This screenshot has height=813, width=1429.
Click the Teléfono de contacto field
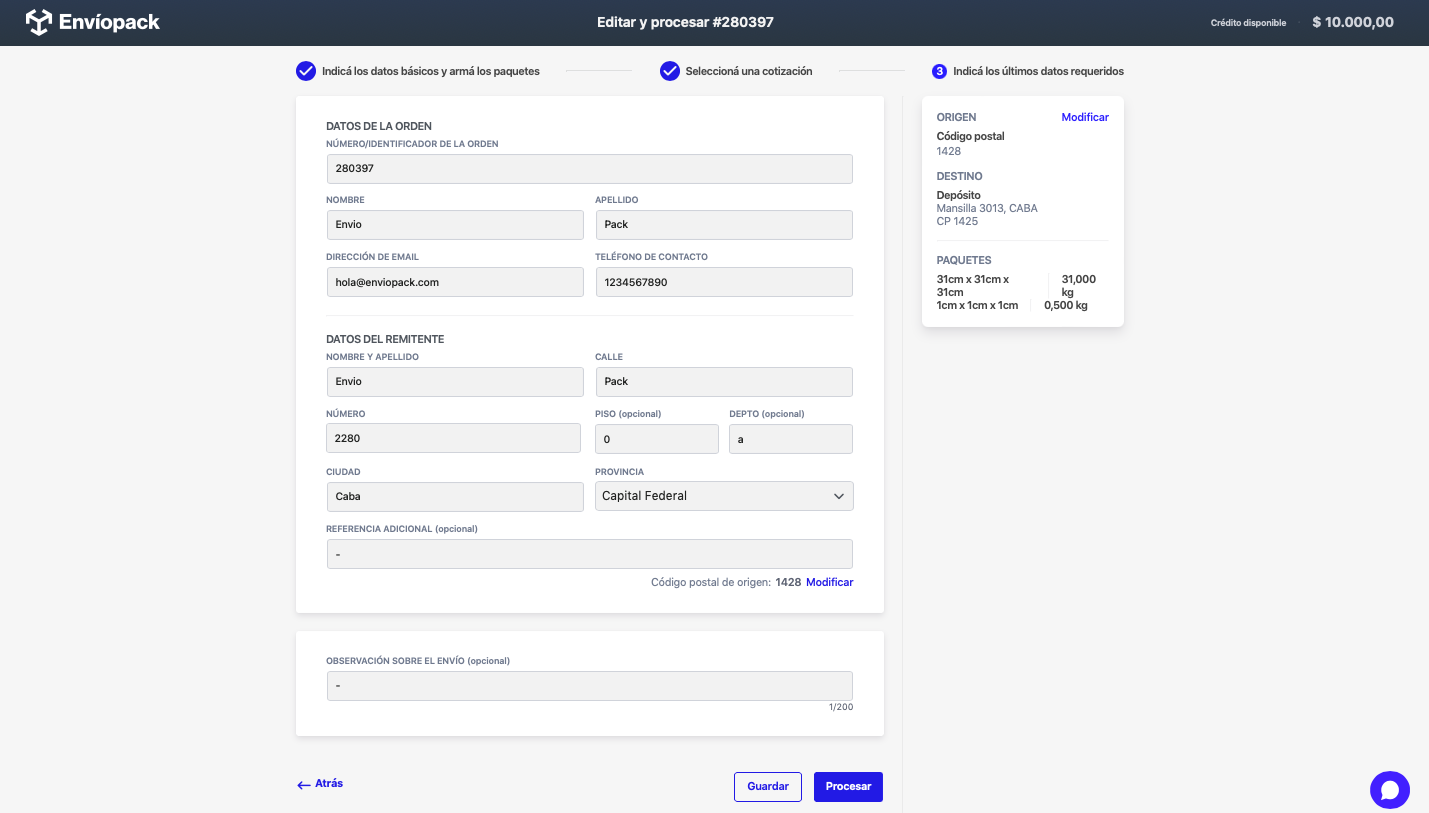point(724,282)
